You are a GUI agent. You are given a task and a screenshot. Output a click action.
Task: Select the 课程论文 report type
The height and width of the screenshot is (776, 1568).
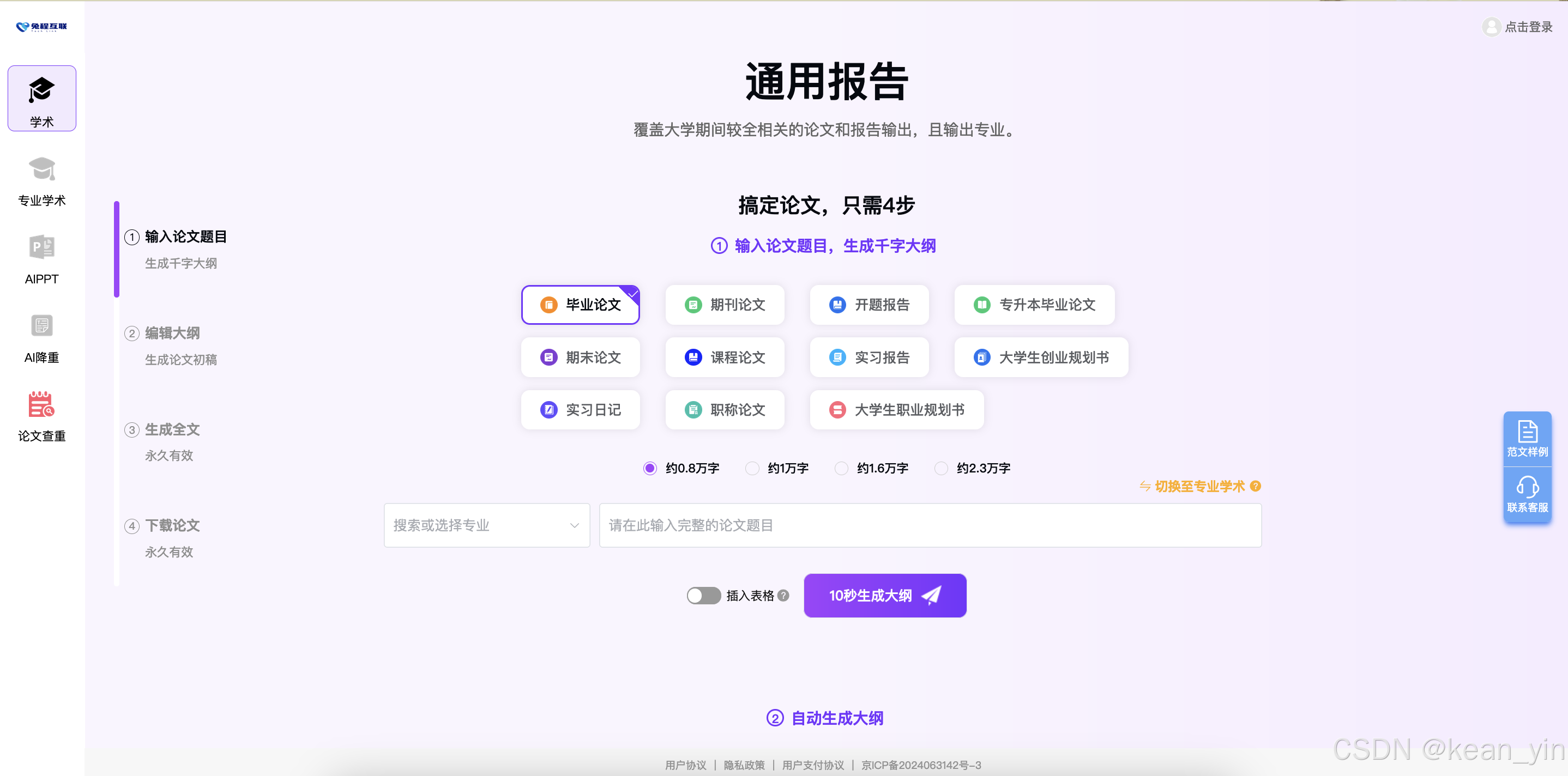coord(725,357)
